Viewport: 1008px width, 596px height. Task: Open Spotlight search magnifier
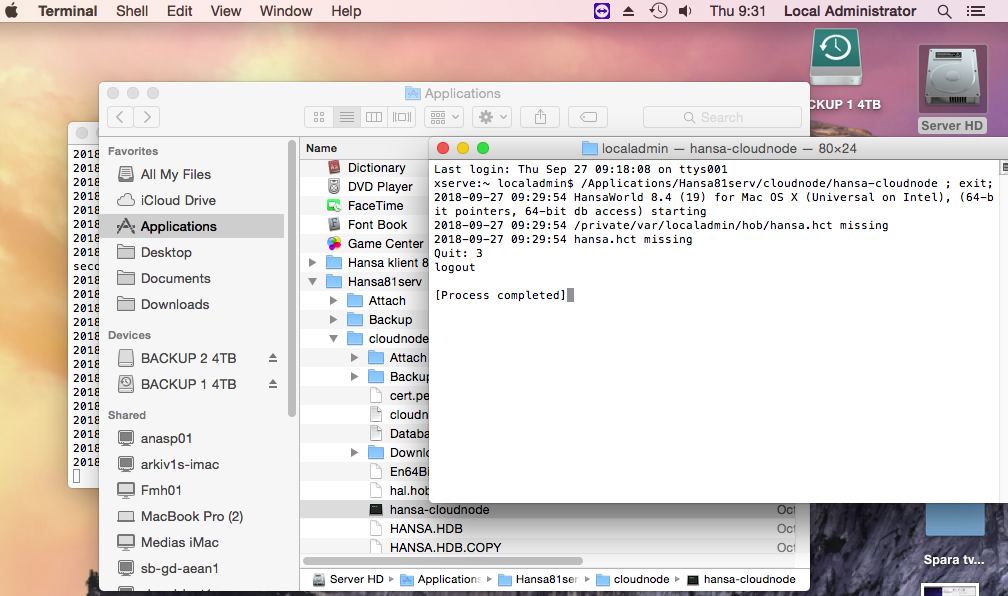tap(944, 11)
